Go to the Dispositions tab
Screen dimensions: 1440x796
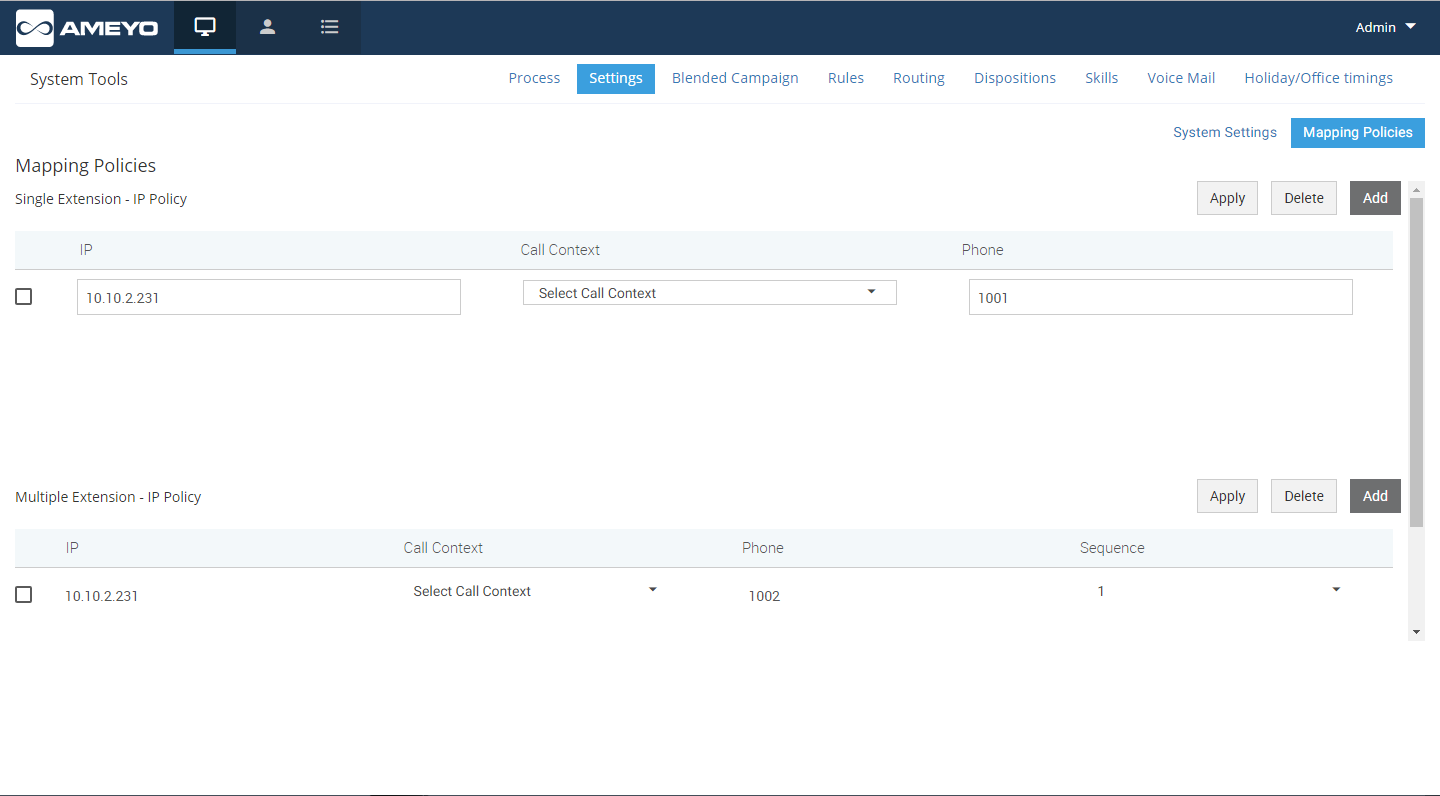pyautogui.click(x=1015, y=78)
